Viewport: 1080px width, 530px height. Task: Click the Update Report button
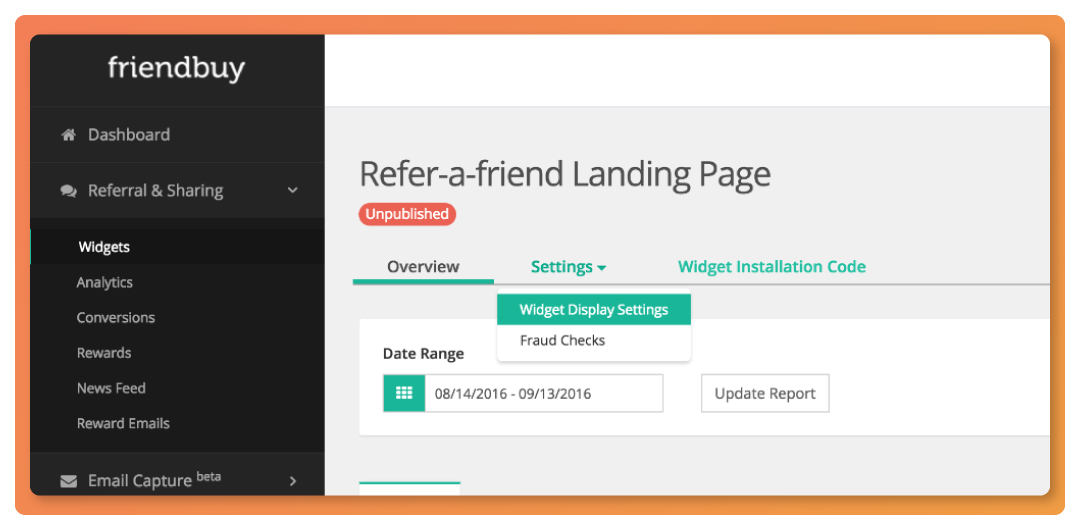click(765, 394)
